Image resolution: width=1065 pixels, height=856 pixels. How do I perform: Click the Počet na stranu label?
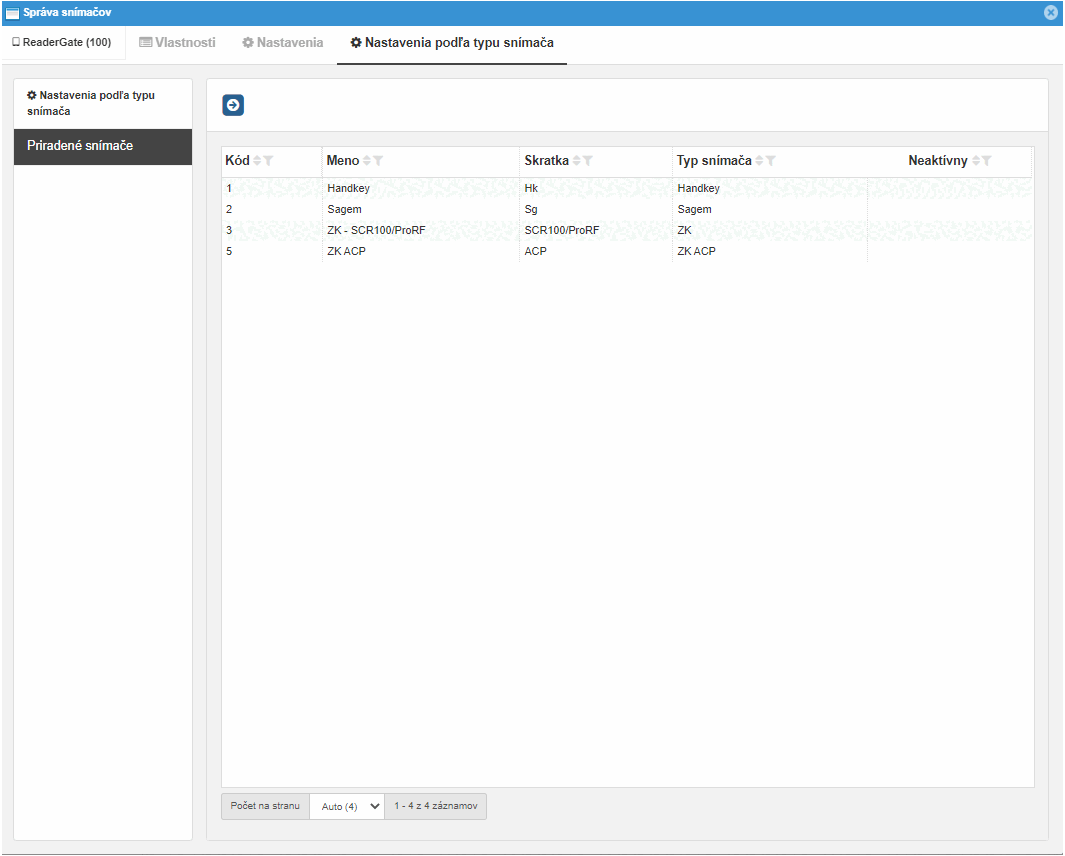click(x=265, y=806)
